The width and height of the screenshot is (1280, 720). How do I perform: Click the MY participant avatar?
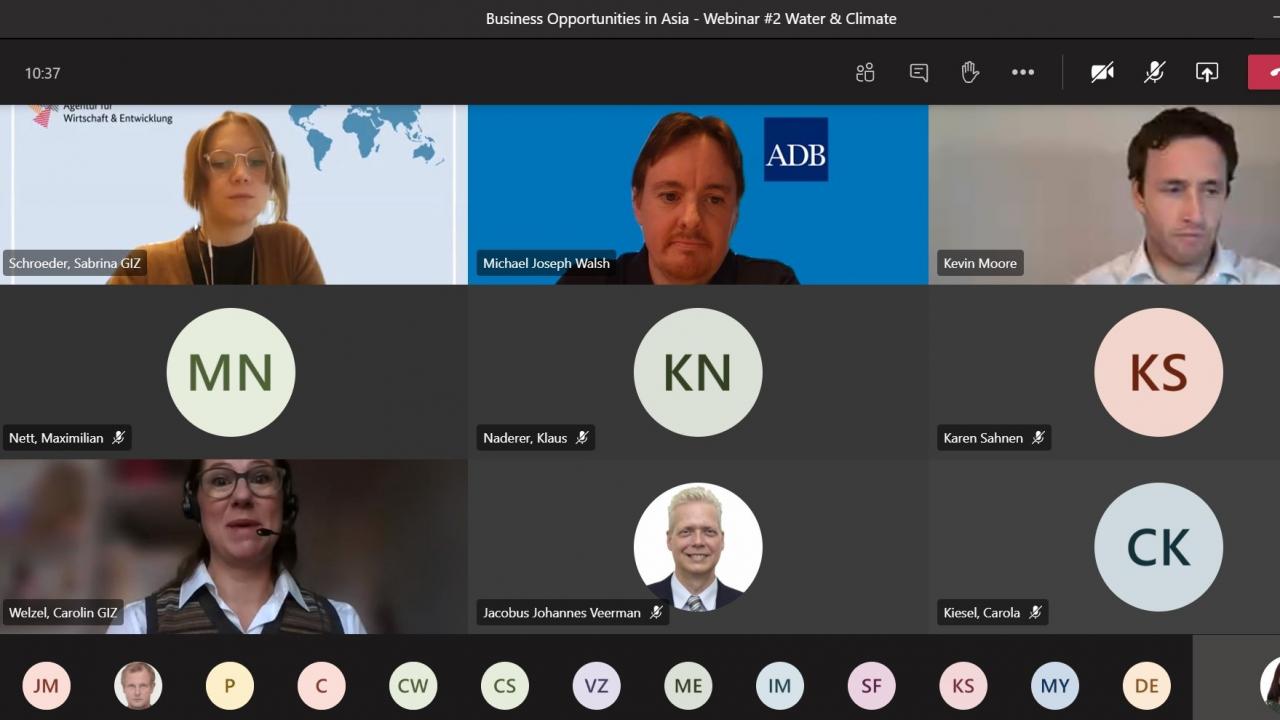coord(1055,686)
